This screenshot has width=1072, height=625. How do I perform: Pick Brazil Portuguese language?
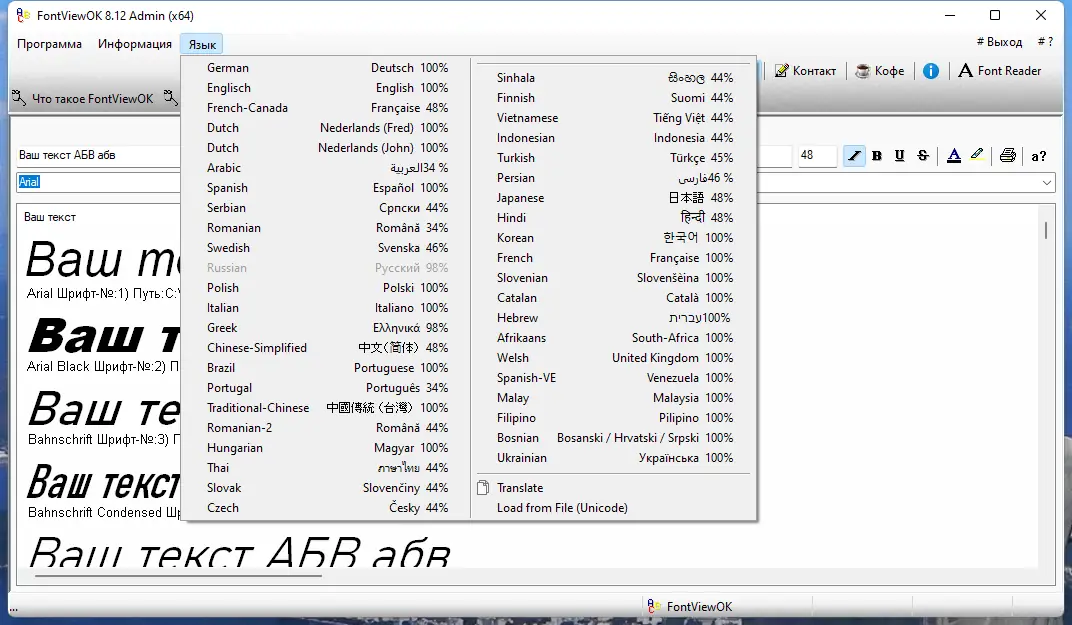tap(327, 368)
